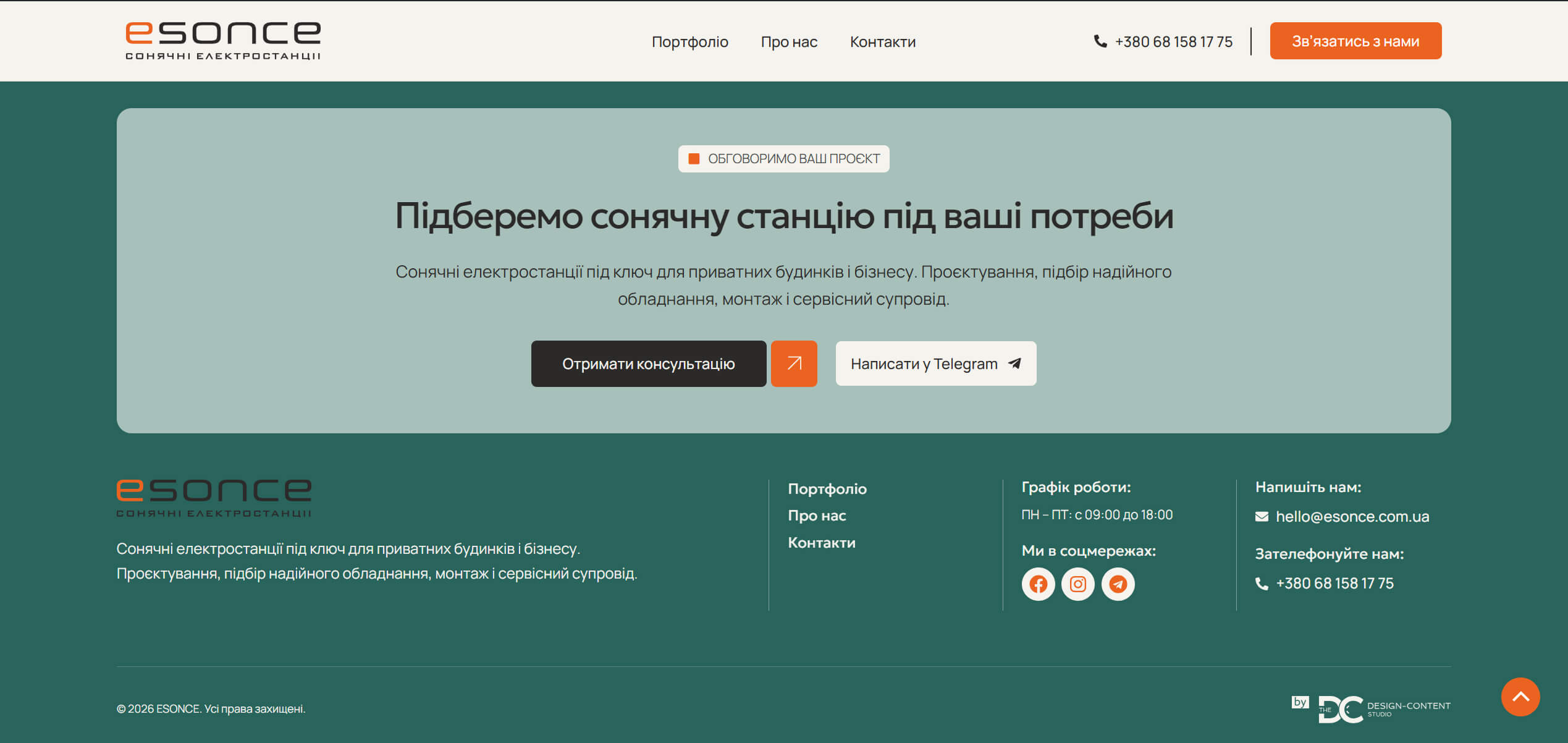Click the © 2026 ESONCE copyright text
The height and width of the screenshot is (743, 1568).
211,709
